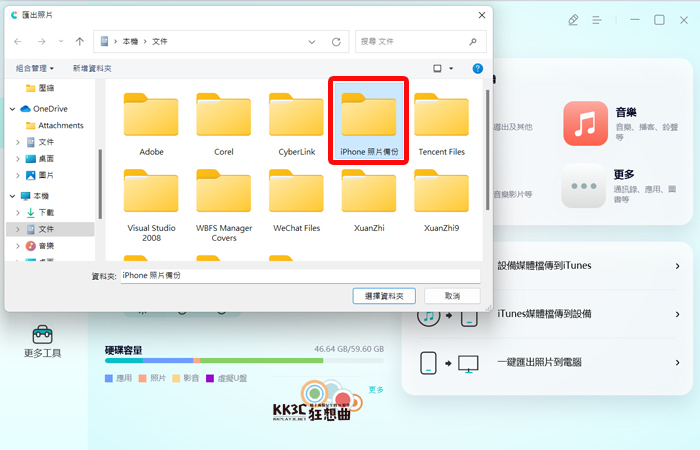Image resolution: width=700 pixels, height=450 pixels.
Task: Open the view options dropdown arrow
Action: pos(451,68)
